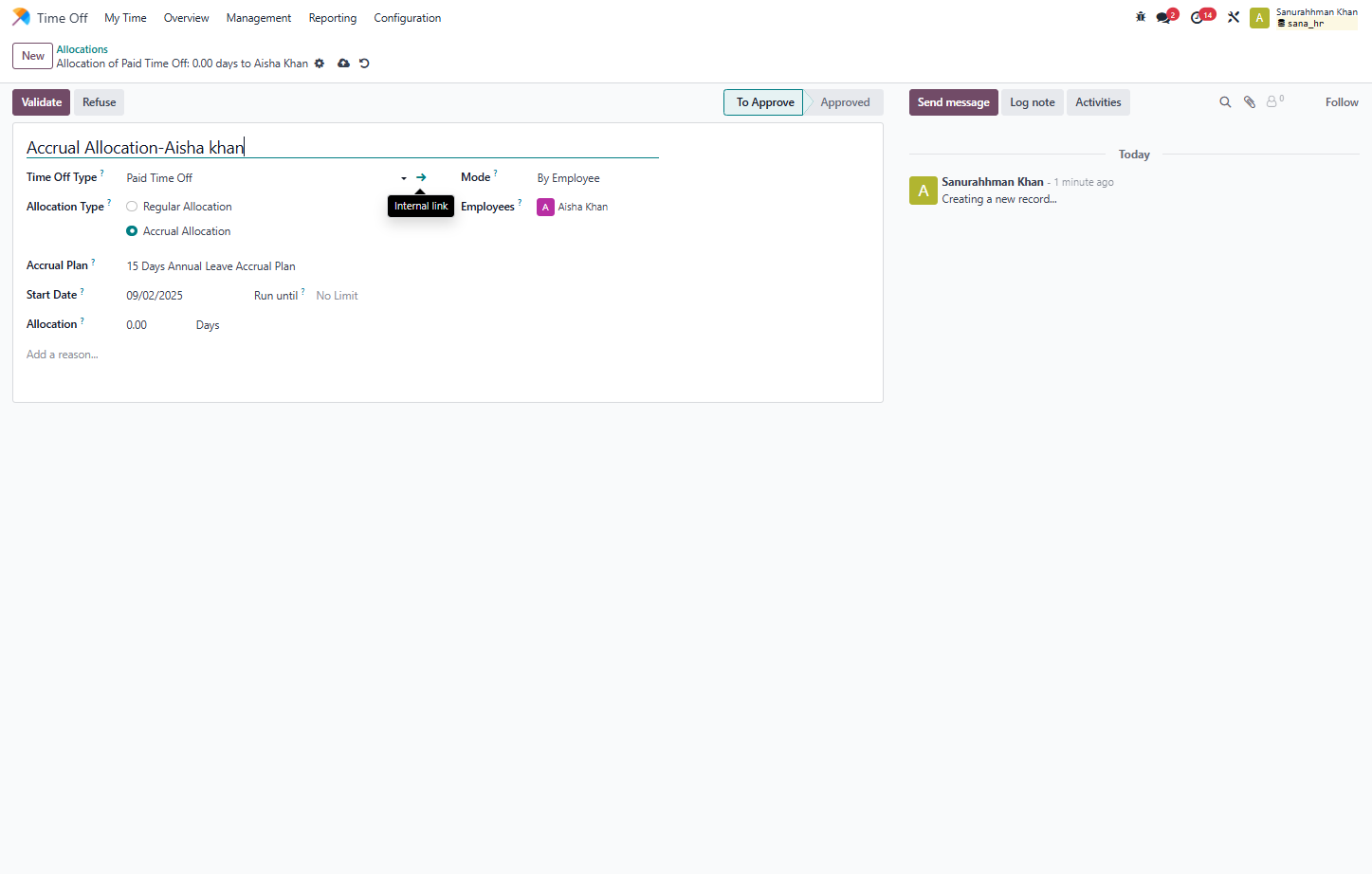The width and height of the screenshot is (1372, 874).
Task: Click the Time Off app name
Action: click(x=63, y=18)
